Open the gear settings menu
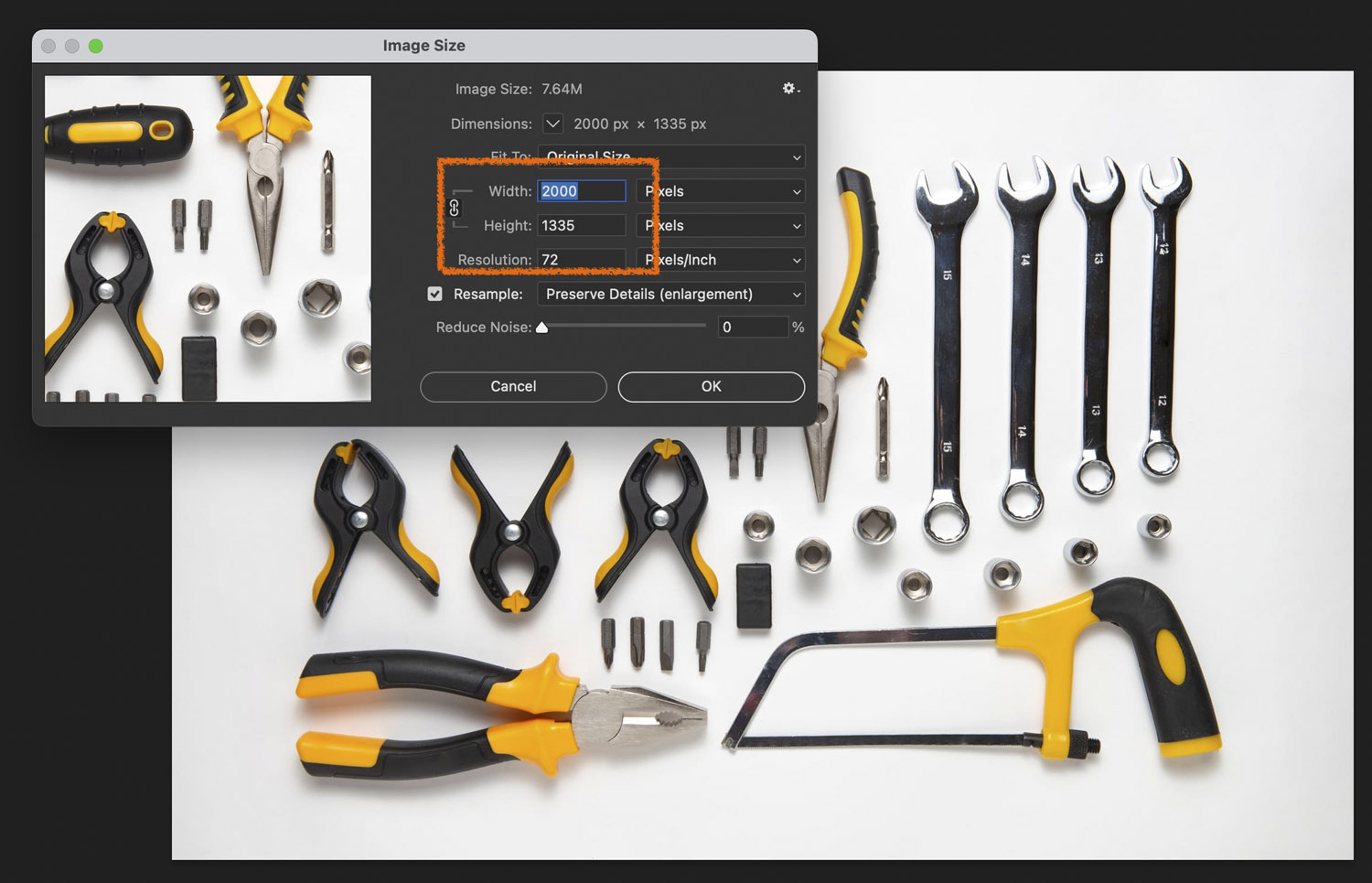The height and width of the screenshot is (883, 1372). [791, 89]
